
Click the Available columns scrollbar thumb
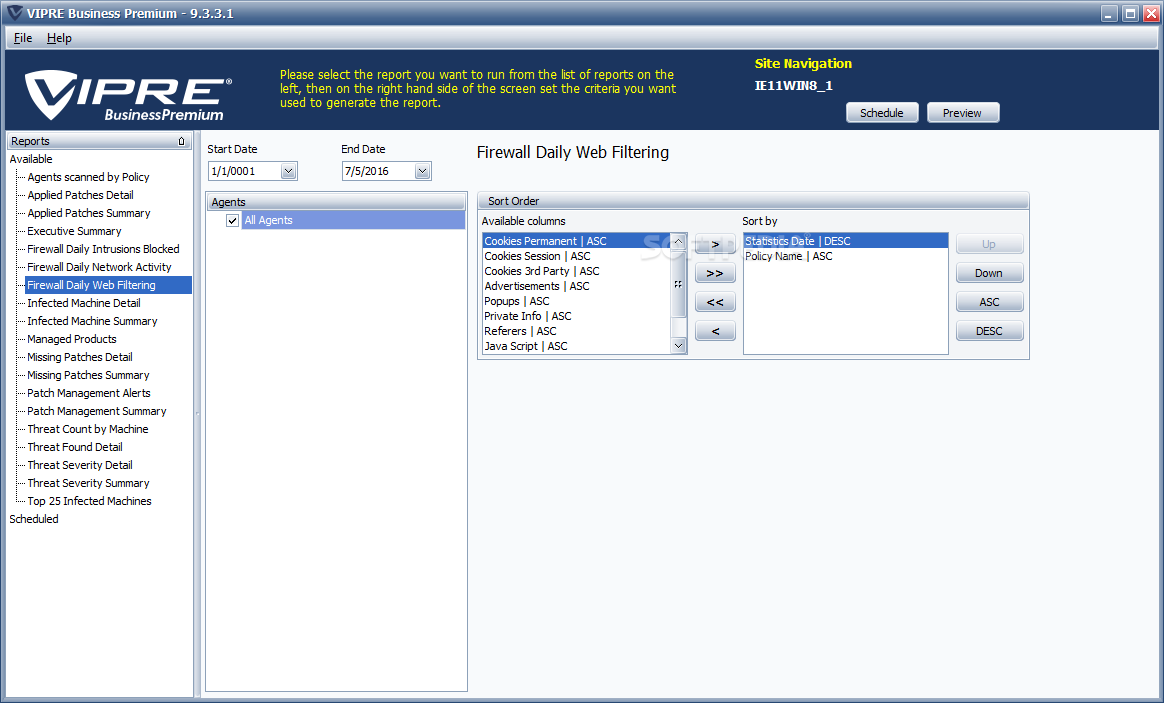click(678, 284)
